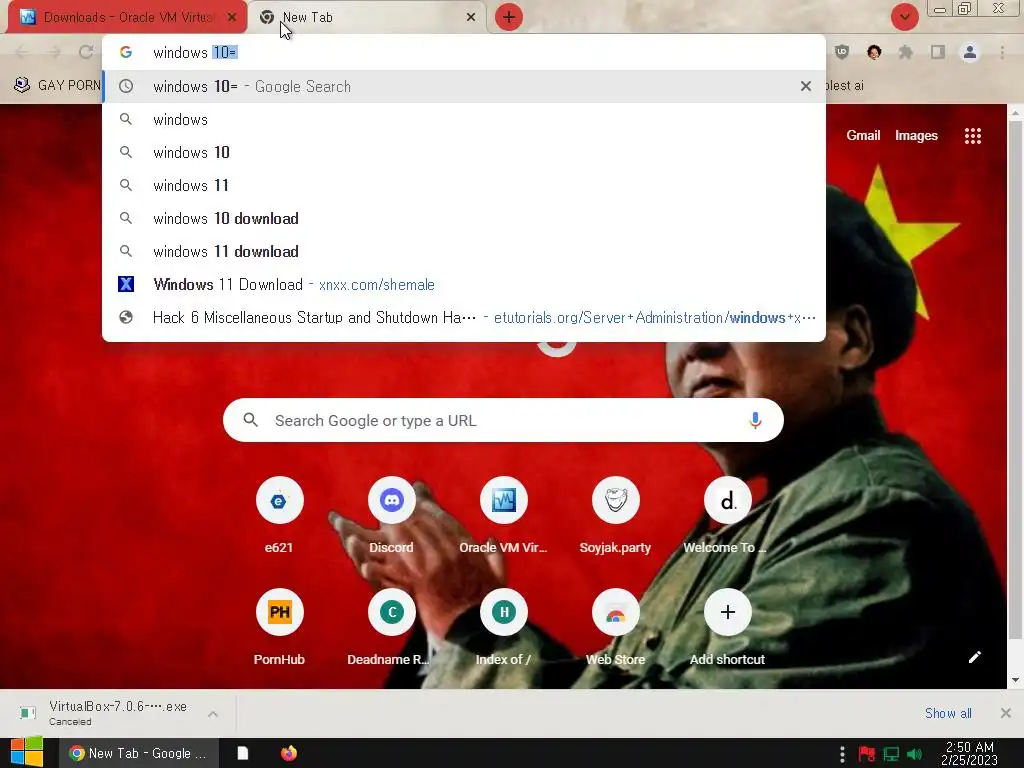Click the 'Search Google or type a URL' box
Screen dimensions: 1024x768
coord(503,421)
